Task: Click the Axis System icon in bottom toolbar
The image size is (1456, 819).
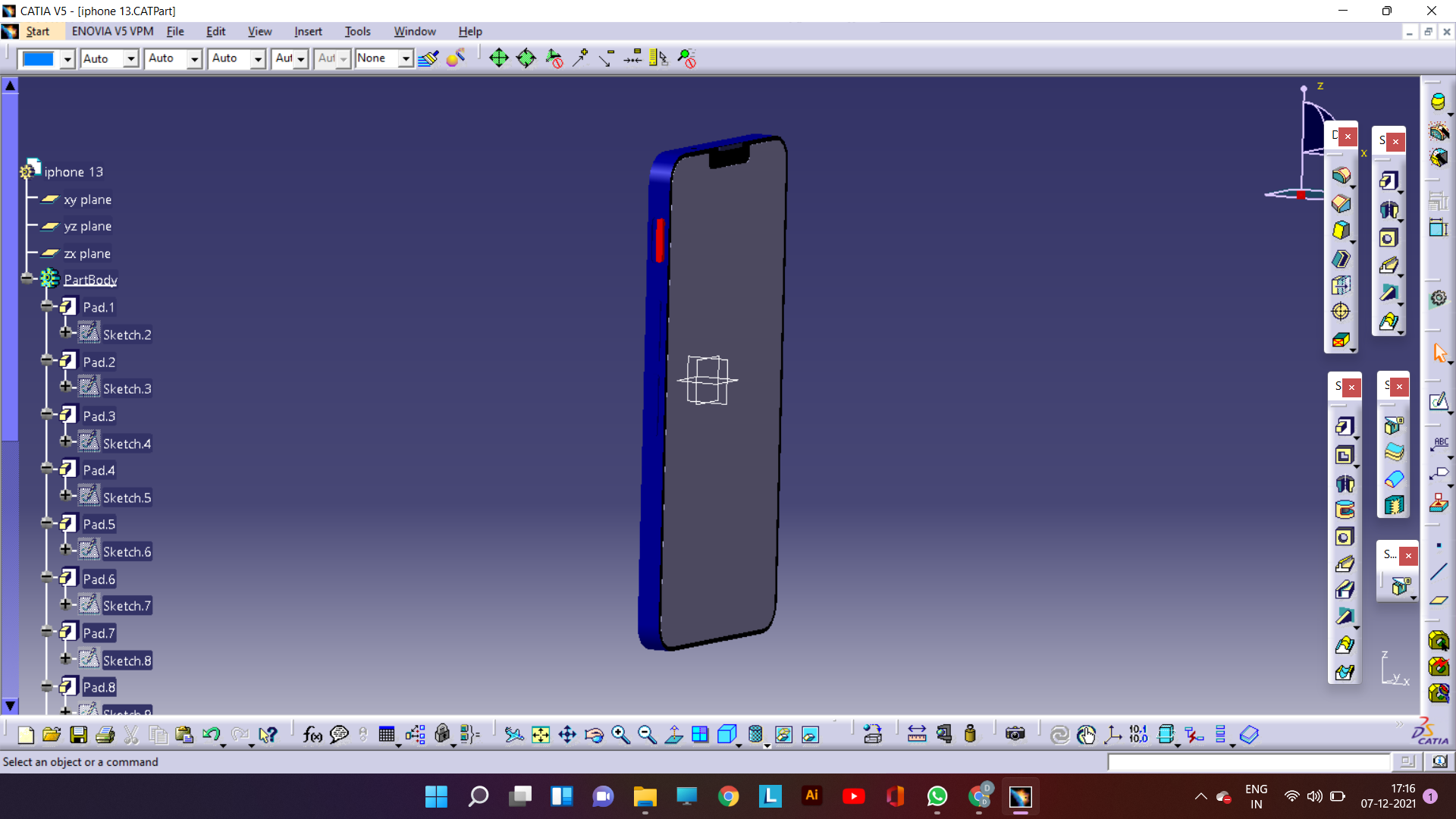Action: tap(1112, 734)
